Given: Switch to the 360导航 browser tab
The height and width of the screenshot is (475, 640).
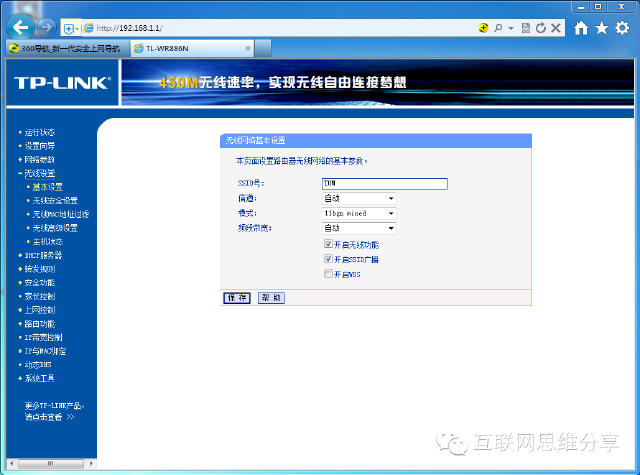Looking at the screenshot, I should (68, 48).
